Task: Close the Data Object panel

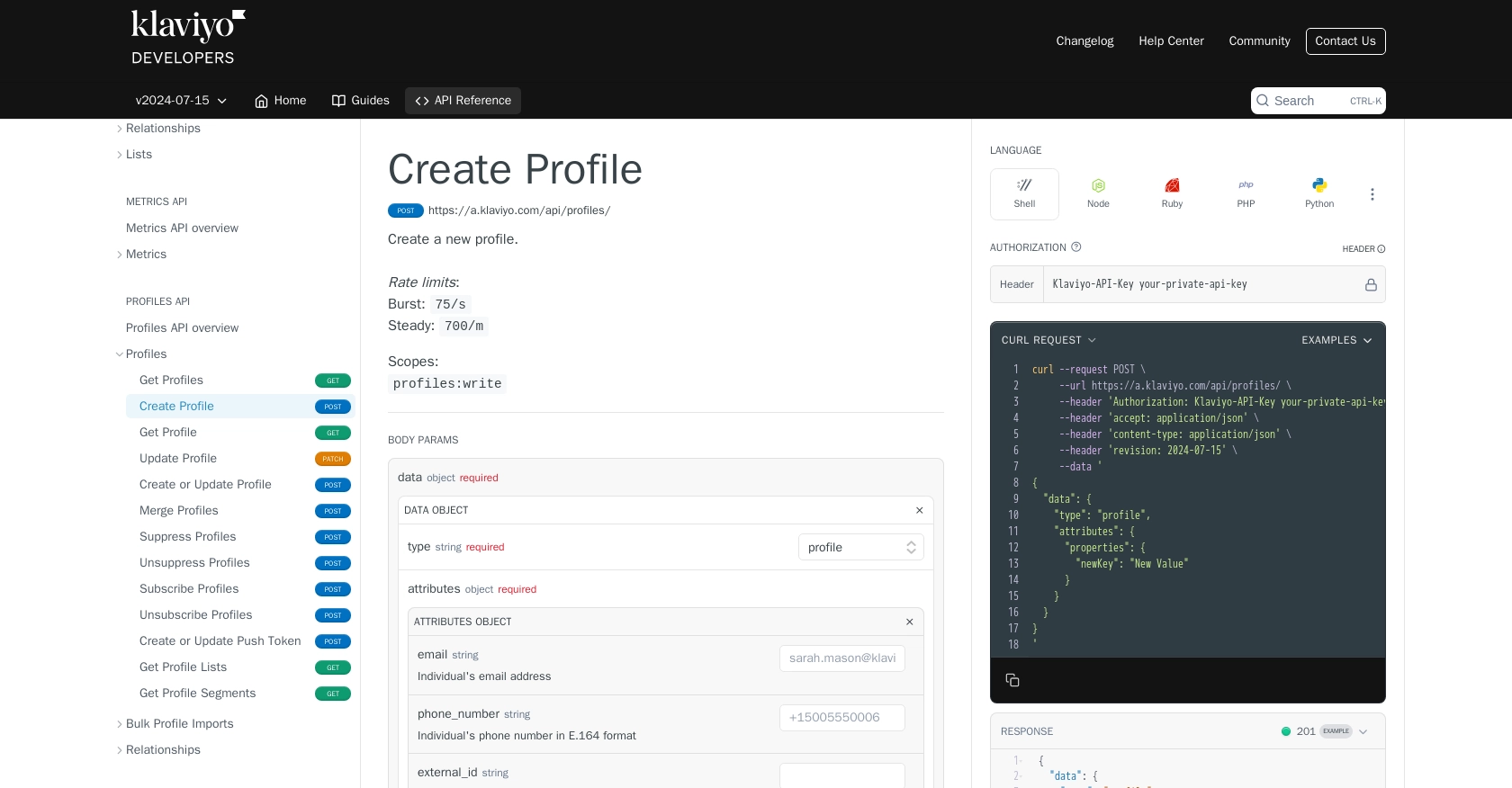Action: click(920, 510)
